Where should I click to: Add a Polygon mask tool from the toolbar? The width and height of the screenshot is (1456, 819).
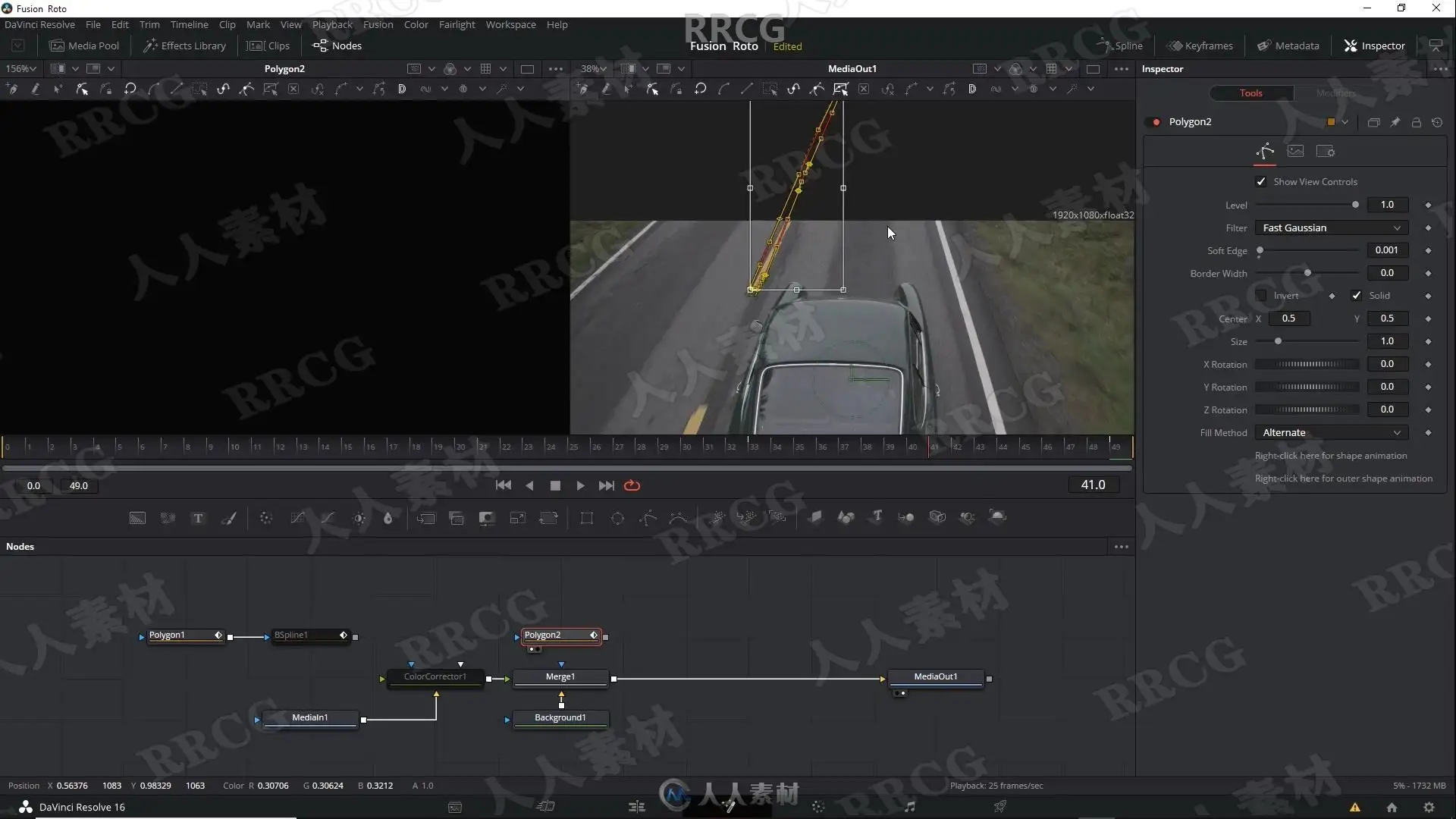click(x=648, y=518)
